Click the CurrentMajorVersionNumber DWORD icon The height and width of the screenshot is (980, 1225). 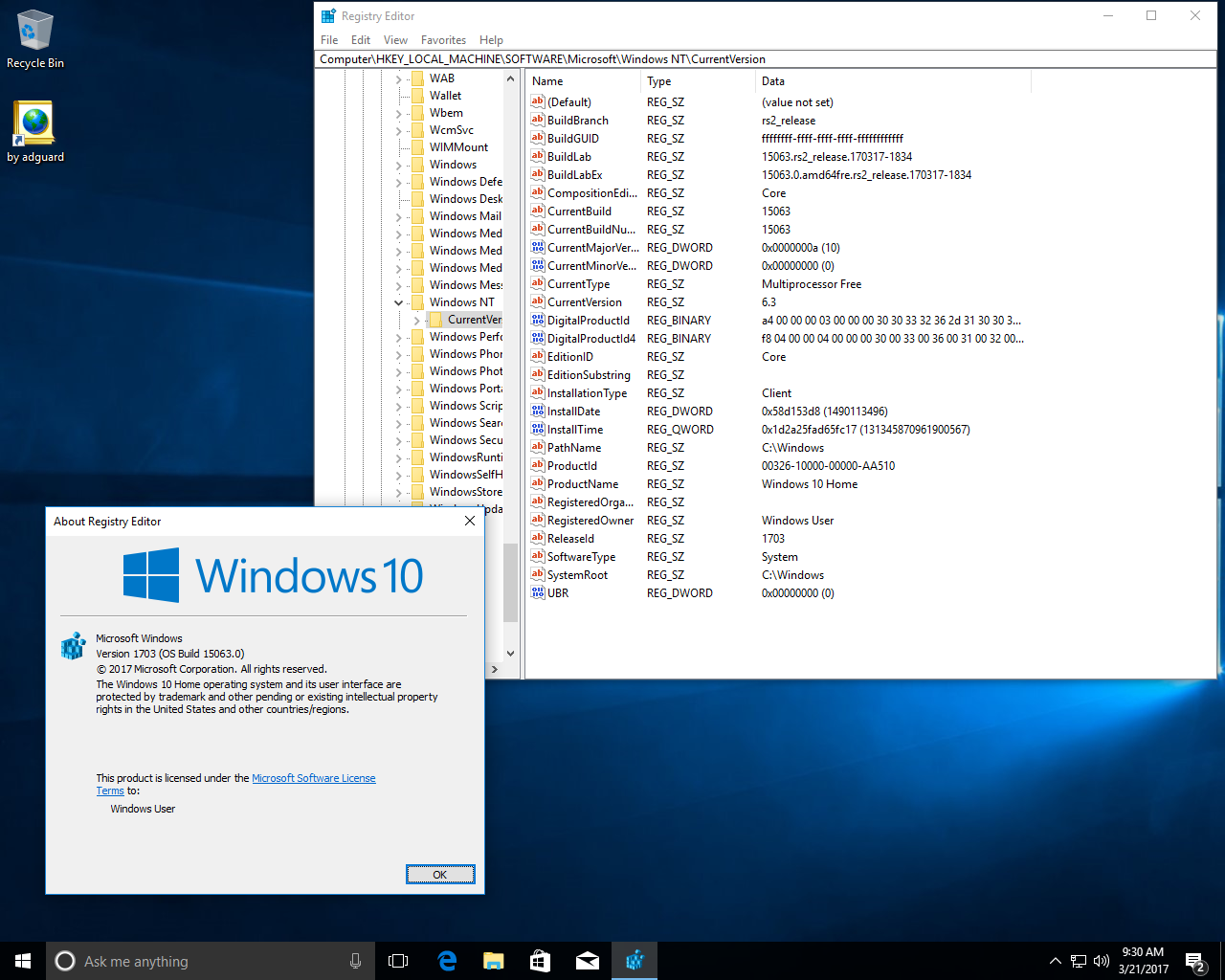pos(538,247)
